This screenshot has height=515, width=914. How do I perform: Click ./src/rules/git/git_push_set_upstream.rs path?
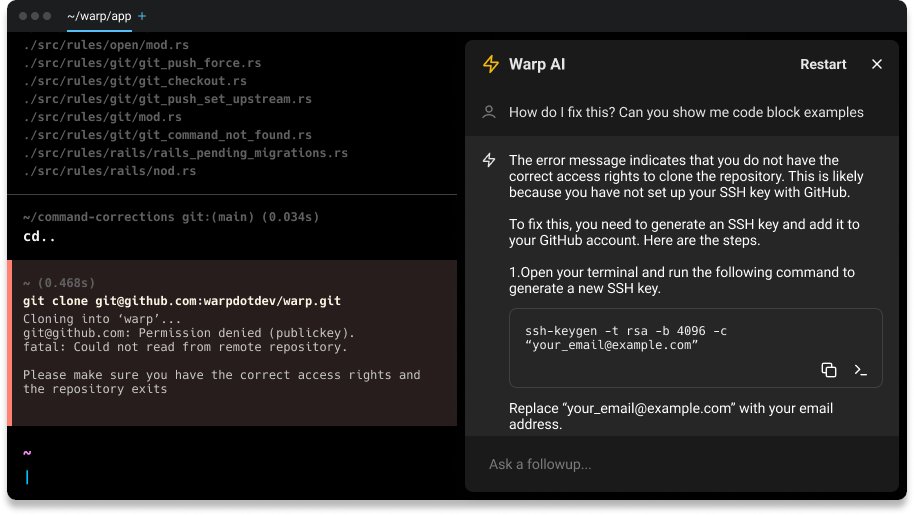168,99
